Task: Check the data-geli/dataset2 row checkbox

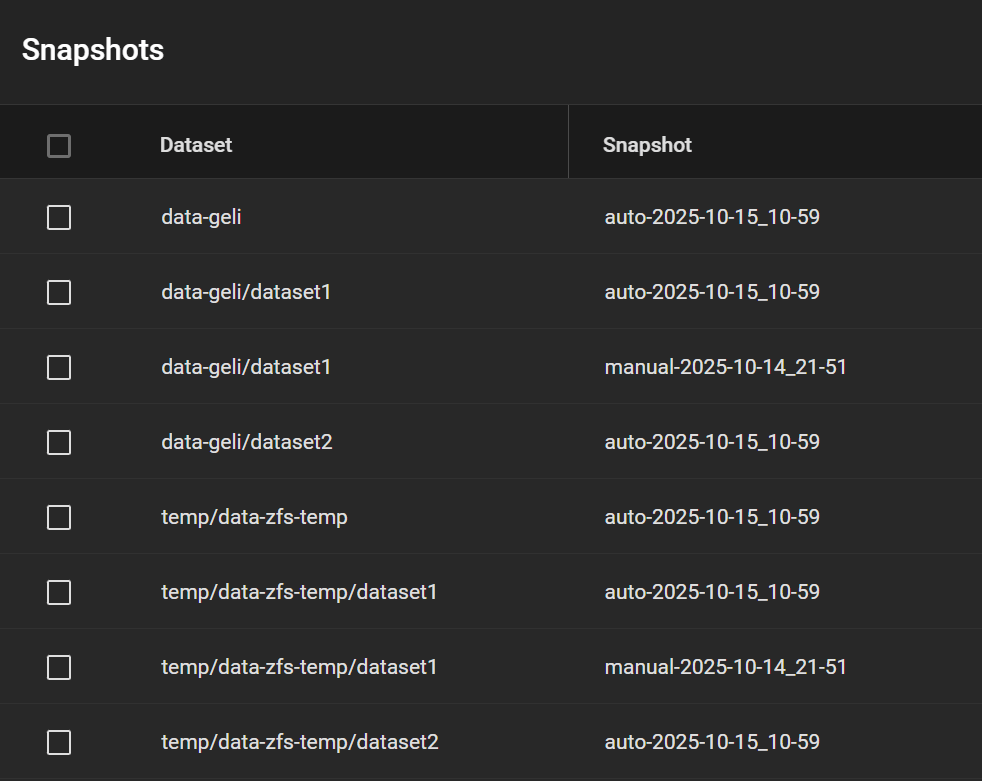Action: tap(59, 442)
